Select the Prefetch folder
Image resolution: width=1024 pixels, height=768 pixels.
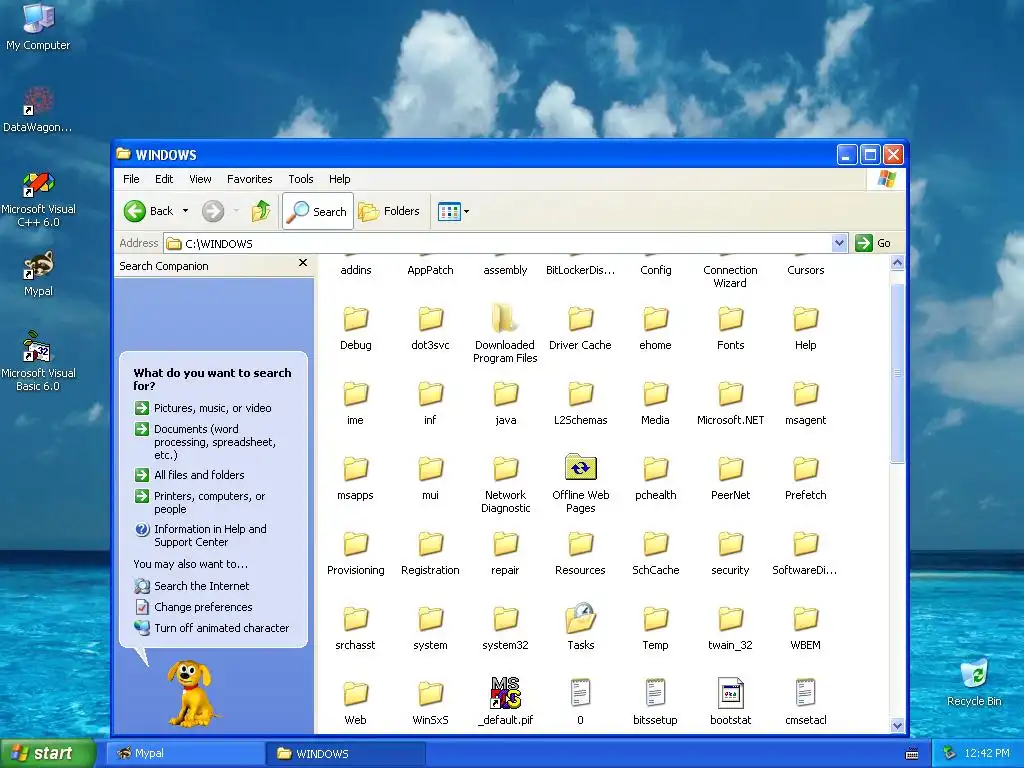click(806, 479)
